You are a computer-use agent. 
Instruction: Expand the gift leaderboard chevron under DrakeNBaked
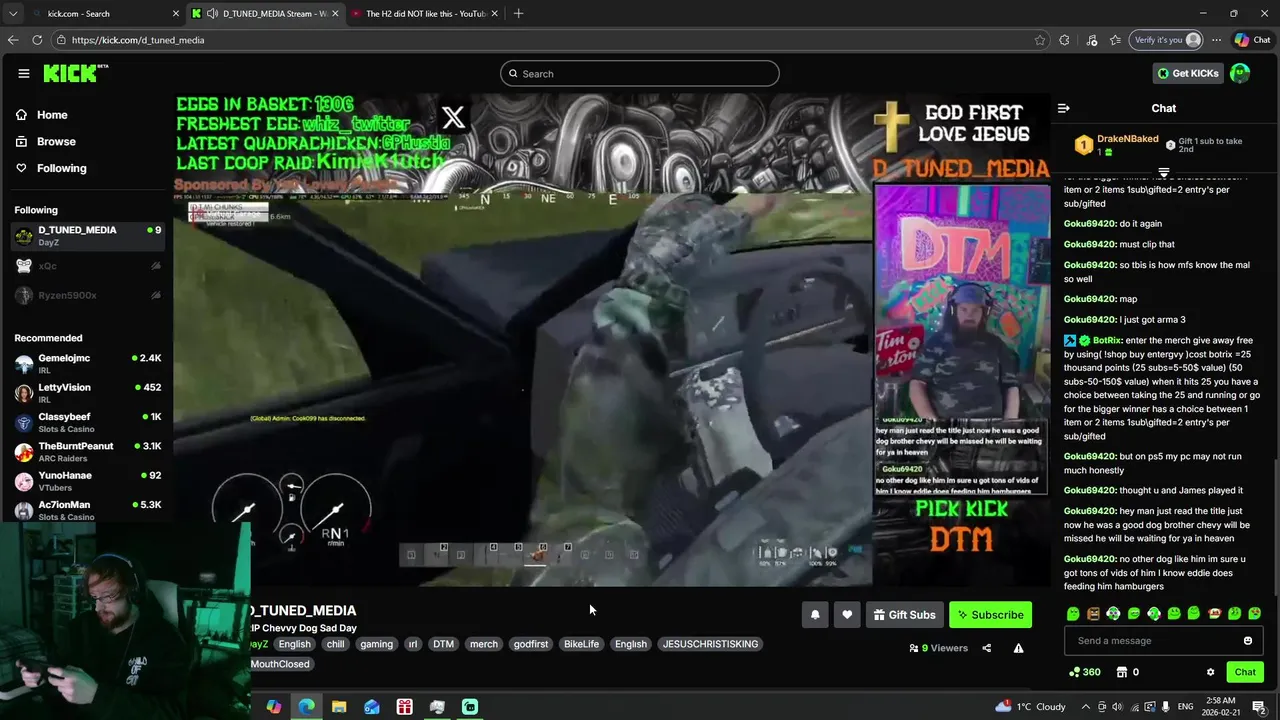click(1164, 173)
